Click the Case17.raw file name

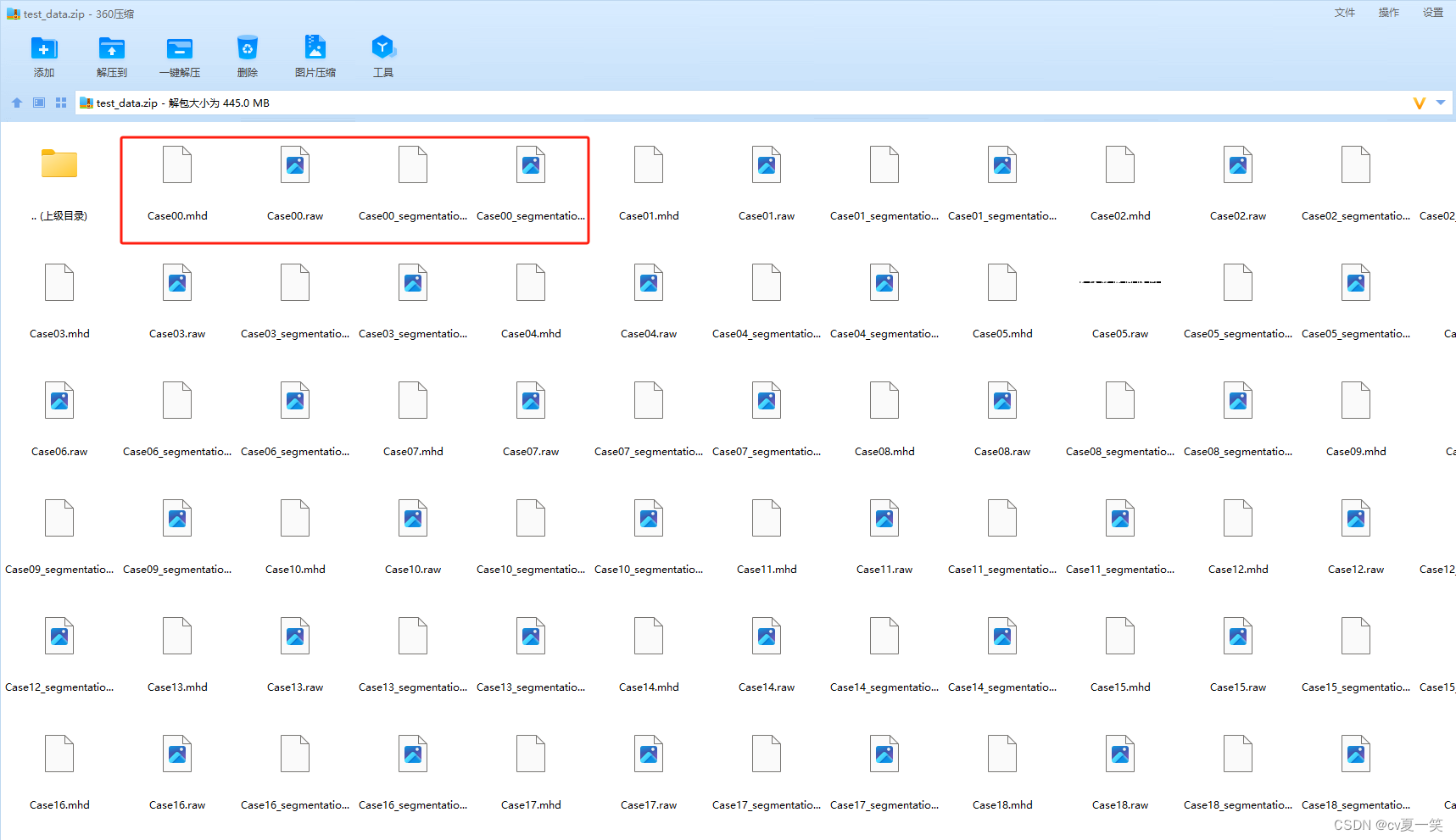click(x=649, y=805)
